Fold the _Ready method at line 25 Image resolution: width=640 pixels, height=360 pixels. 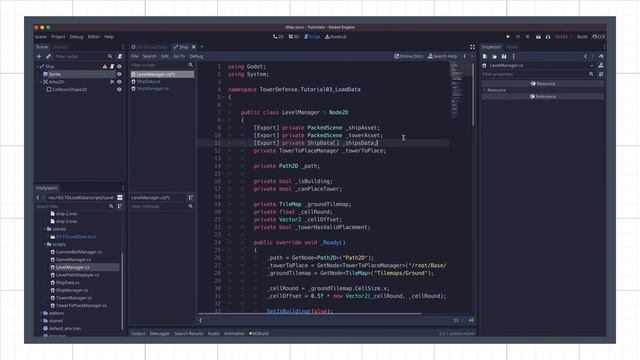coord(224,250)
